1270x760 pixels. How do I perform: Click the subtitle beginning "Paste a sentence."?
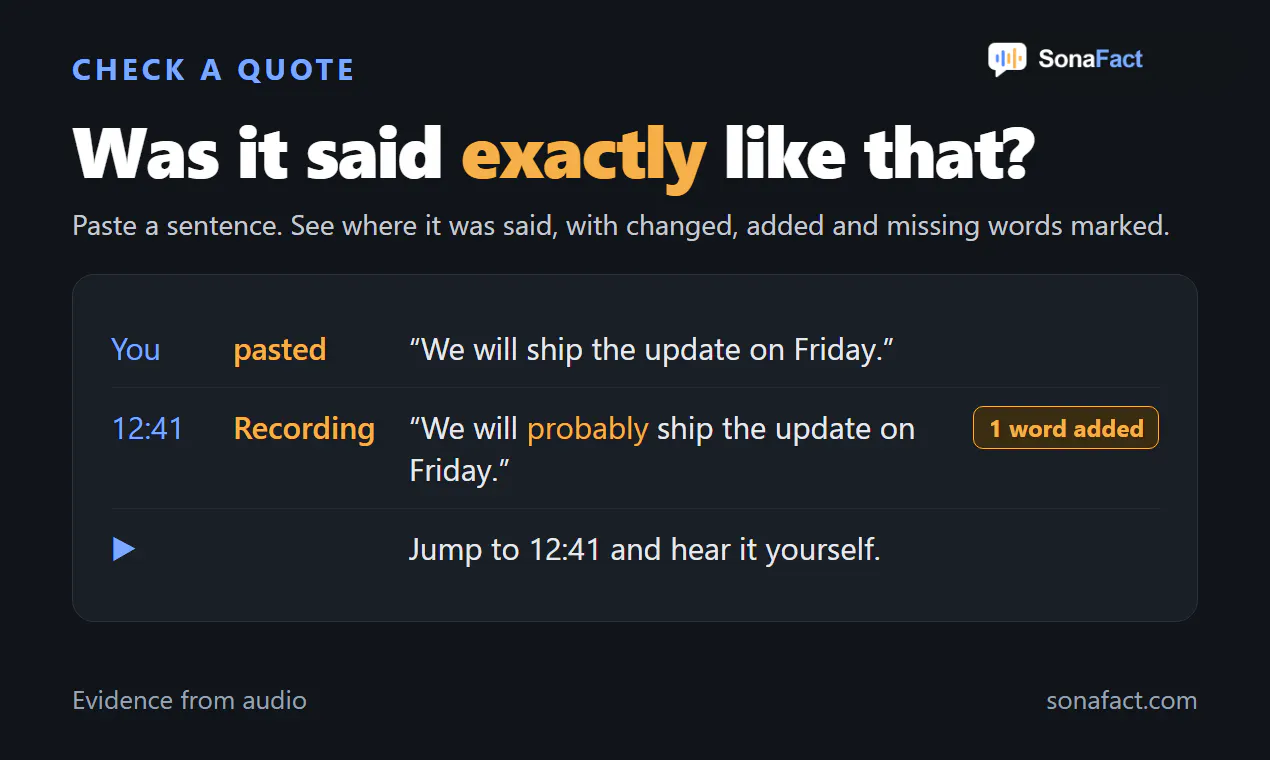click(x=621, y=226)
